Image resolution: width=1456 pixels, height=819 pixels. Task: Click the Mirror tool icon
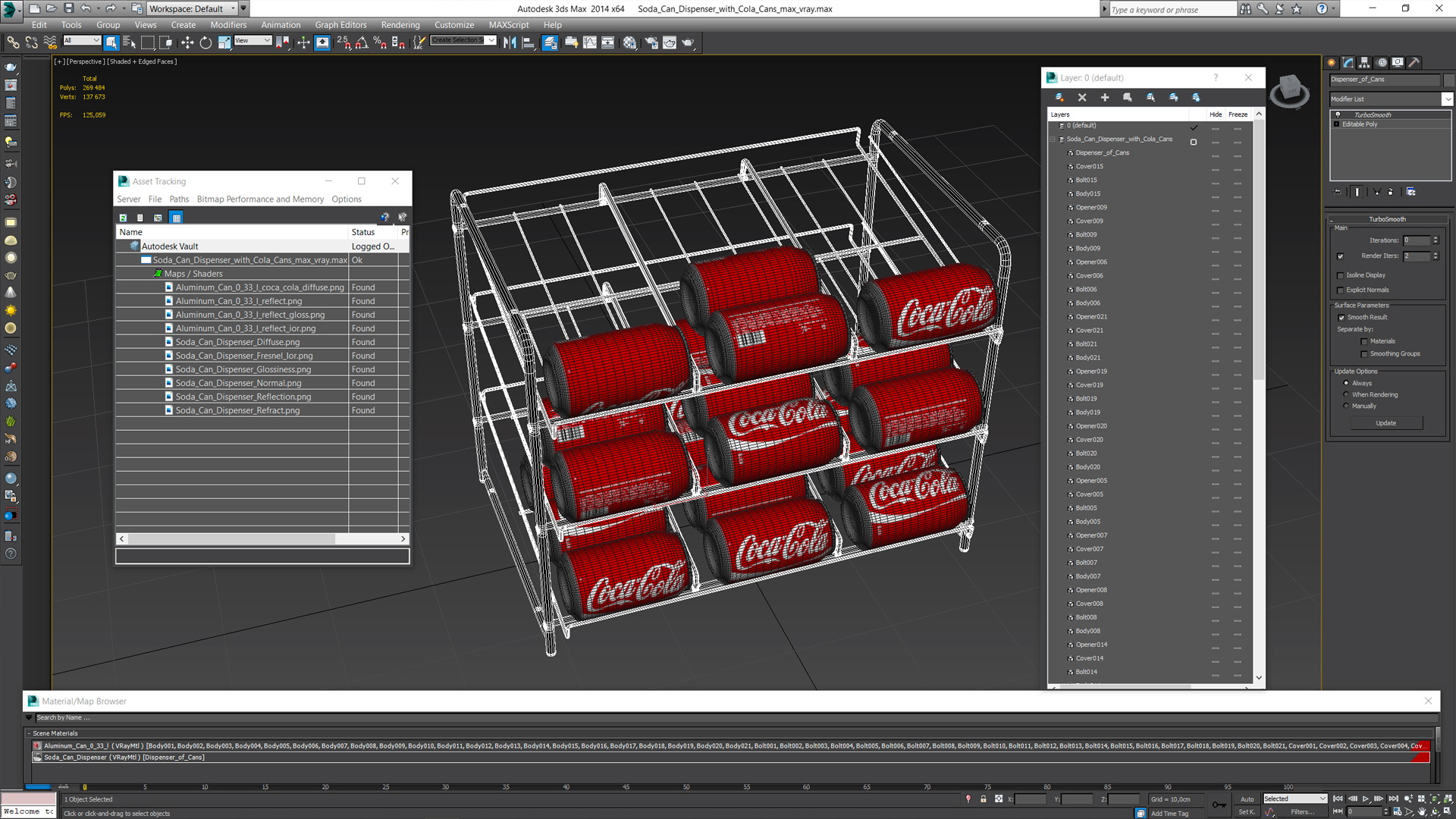[510, 42]
